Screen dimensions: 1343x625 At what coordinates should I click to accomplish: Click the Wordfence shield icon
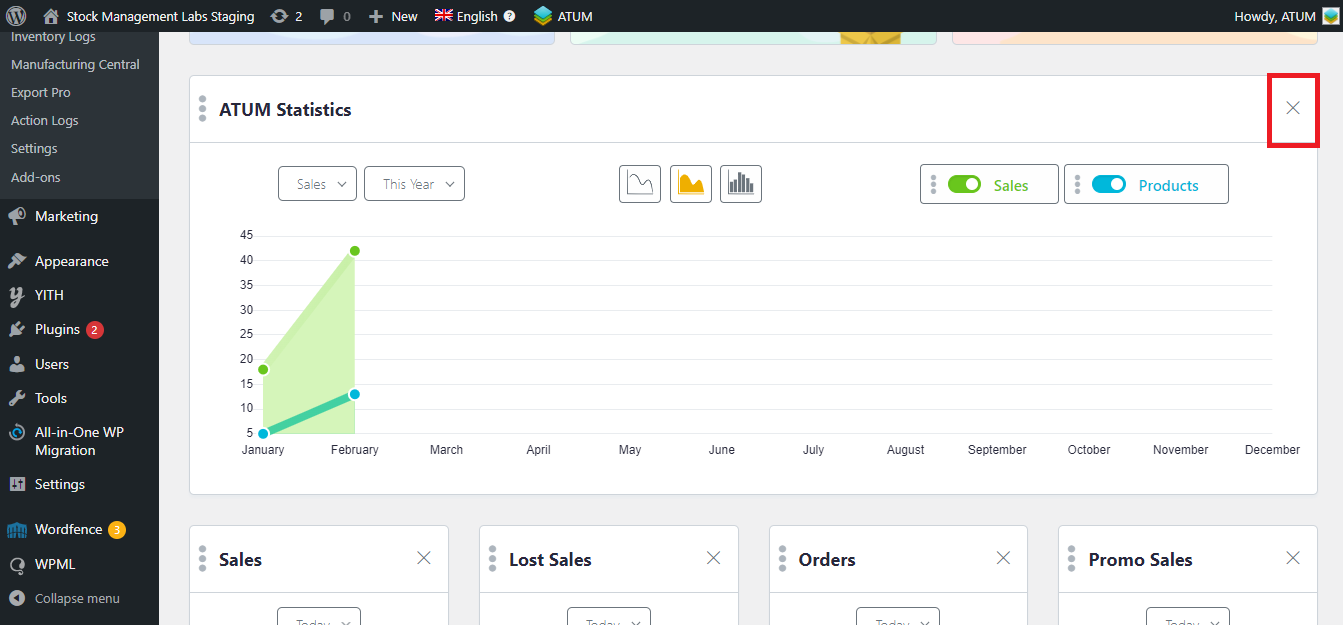click(17, 529)
